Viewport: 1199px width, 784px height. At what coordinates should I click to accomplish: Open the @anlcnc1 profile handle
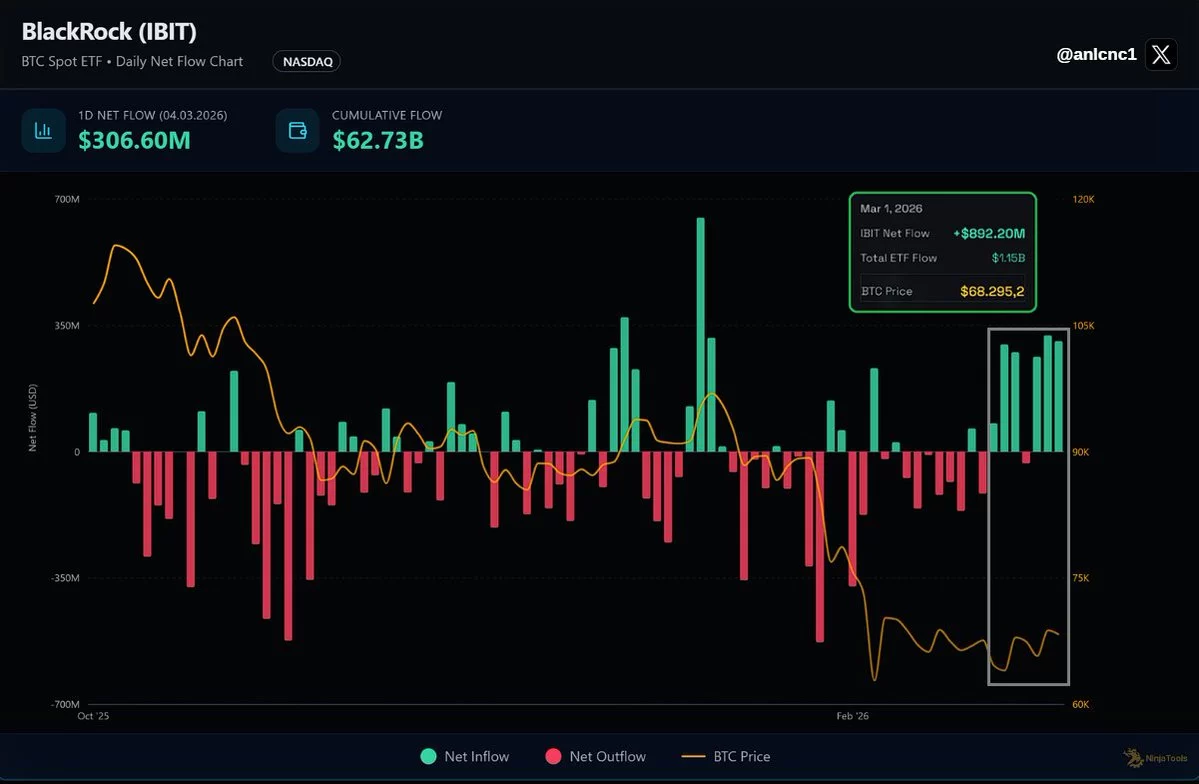pyautogui.click(x=1096, y=55)
